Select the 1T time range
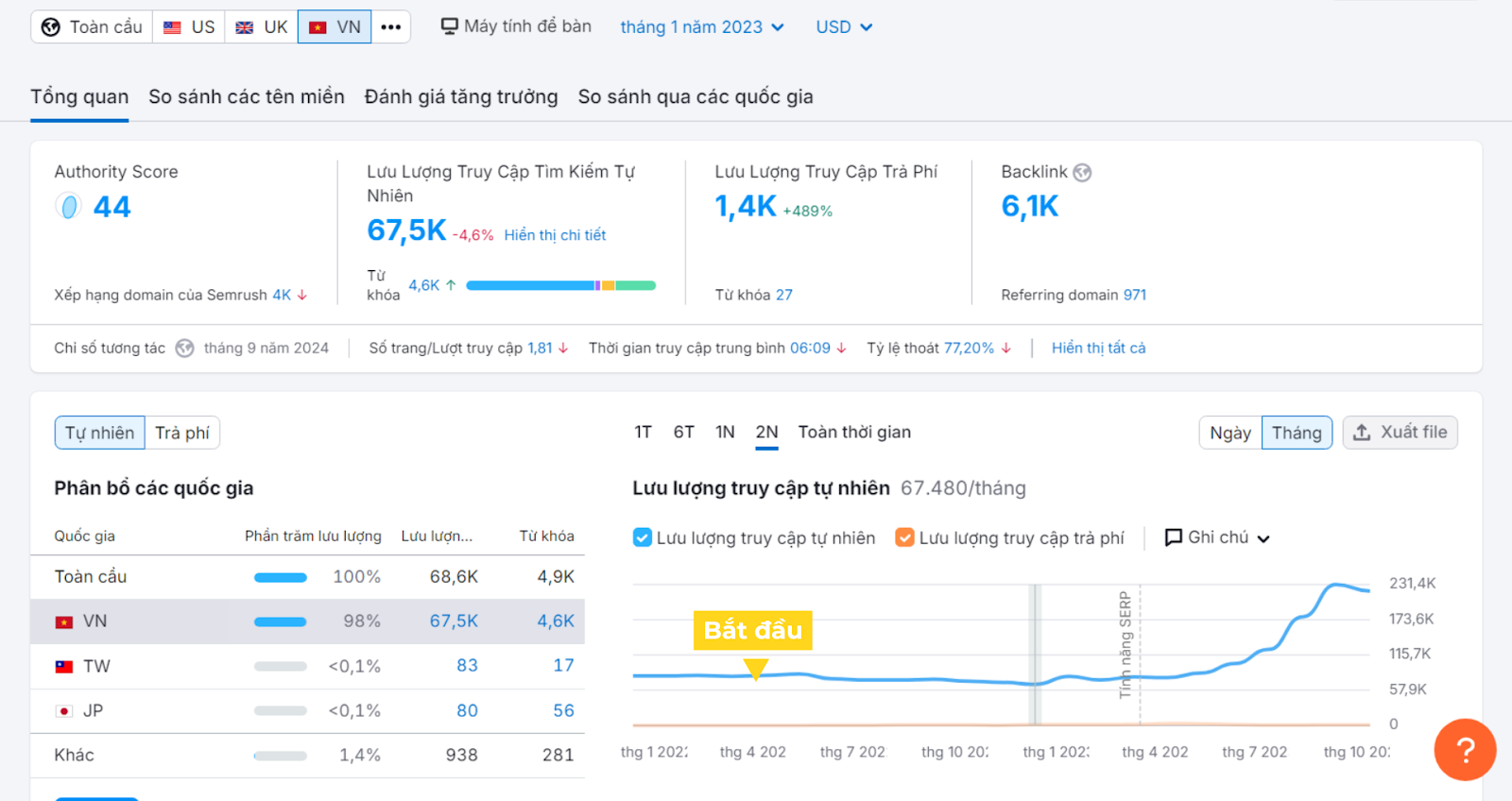This screenshot has width=1512, height=801. pyautogui.click(x=643, y=433)
